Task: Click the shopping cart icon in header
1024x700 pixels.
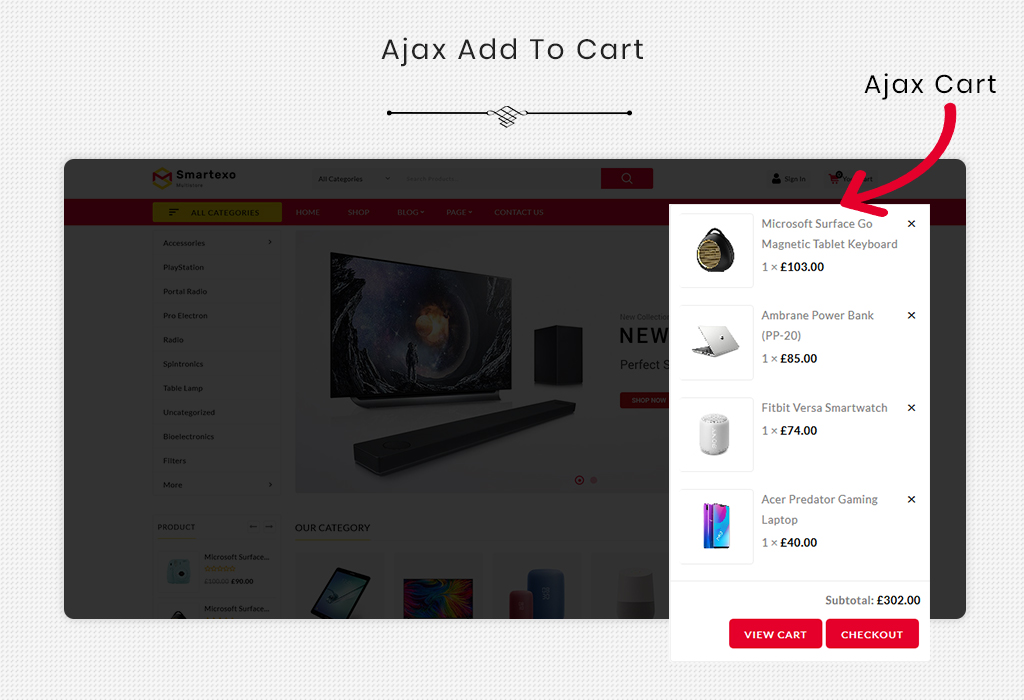Action: 835,178
